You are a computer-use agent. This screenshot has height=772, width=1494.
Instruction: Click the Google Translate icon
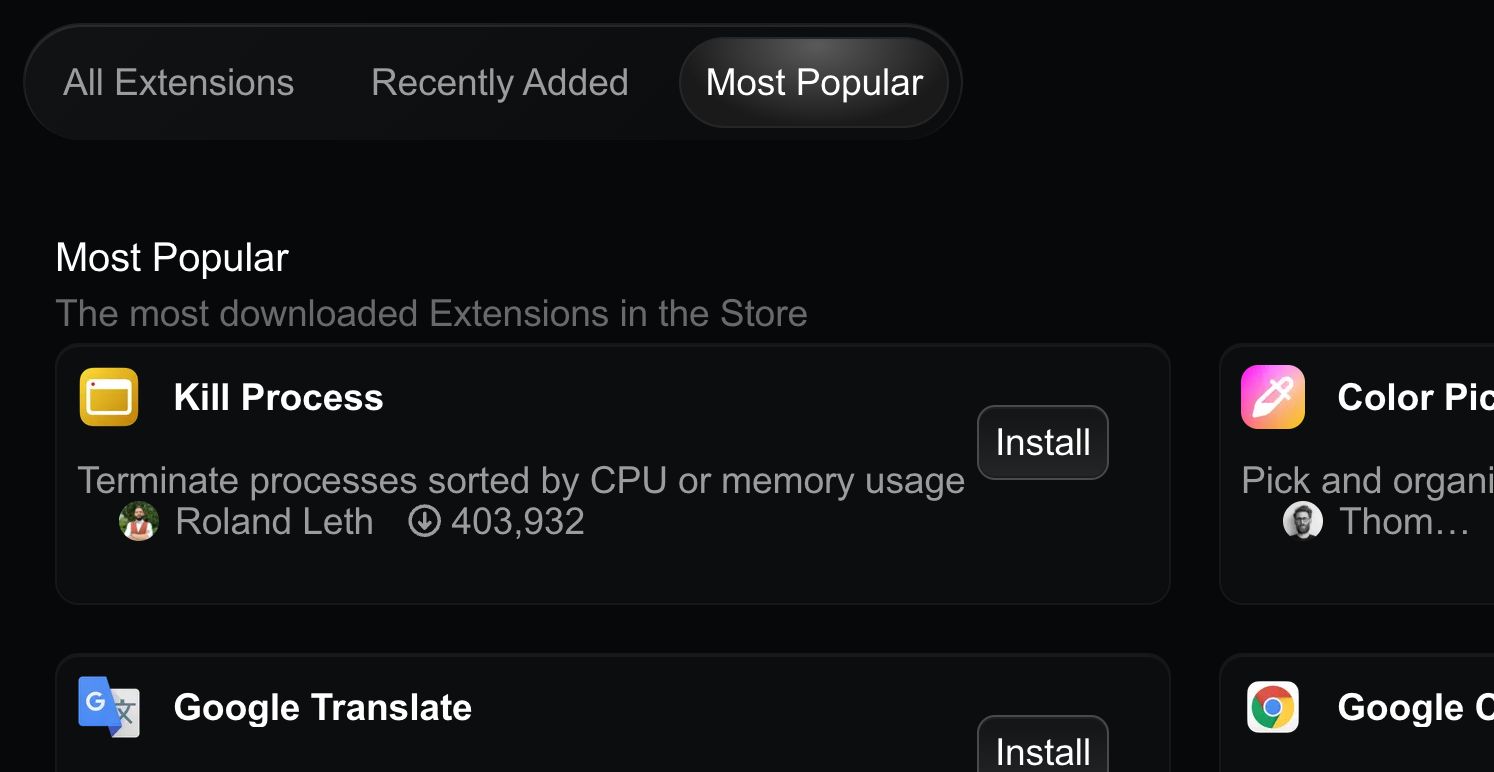(x=109, y=707)
